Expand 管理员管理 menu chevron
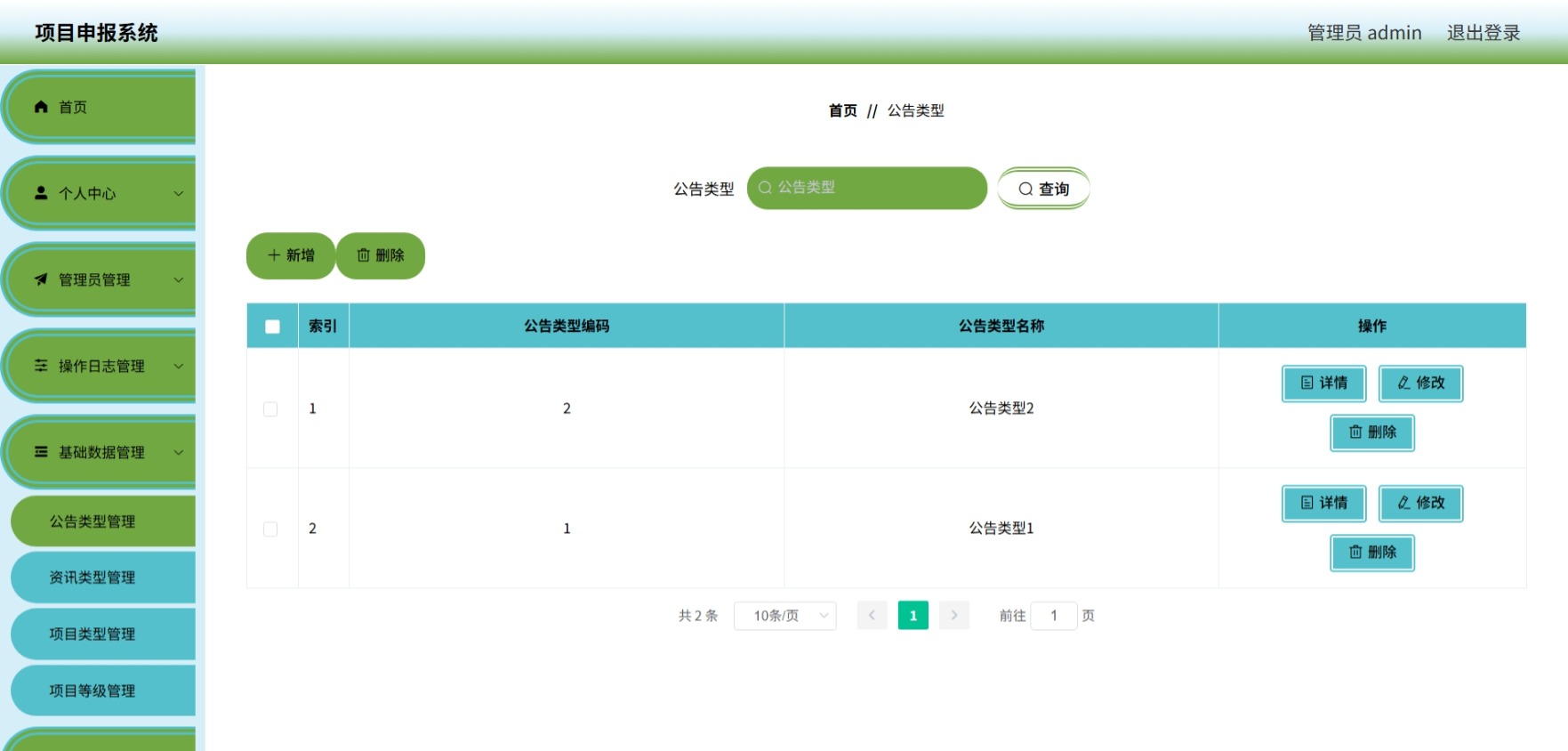 coord(179,279)
